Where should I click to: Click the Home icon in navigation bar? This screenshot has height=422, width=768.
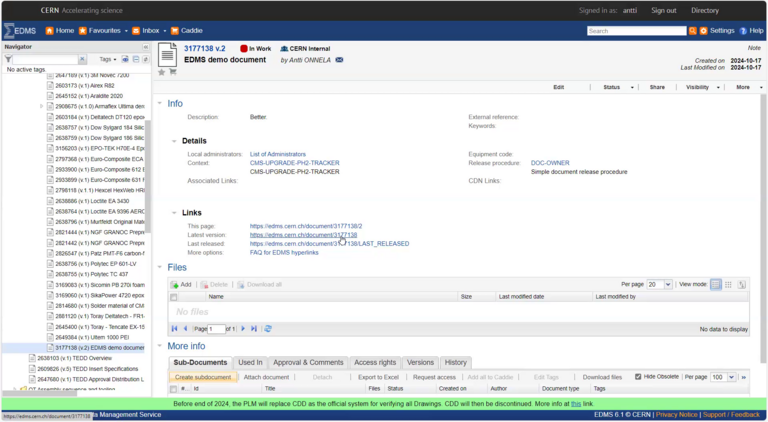click(x=49, y=31)
